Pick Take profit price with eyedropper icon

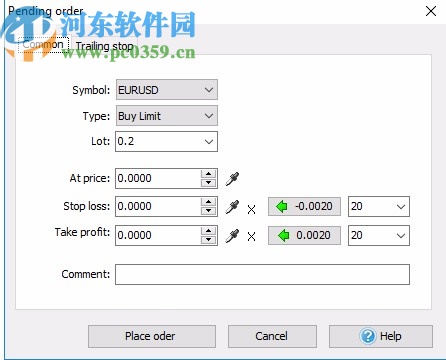tap(232, 236)
